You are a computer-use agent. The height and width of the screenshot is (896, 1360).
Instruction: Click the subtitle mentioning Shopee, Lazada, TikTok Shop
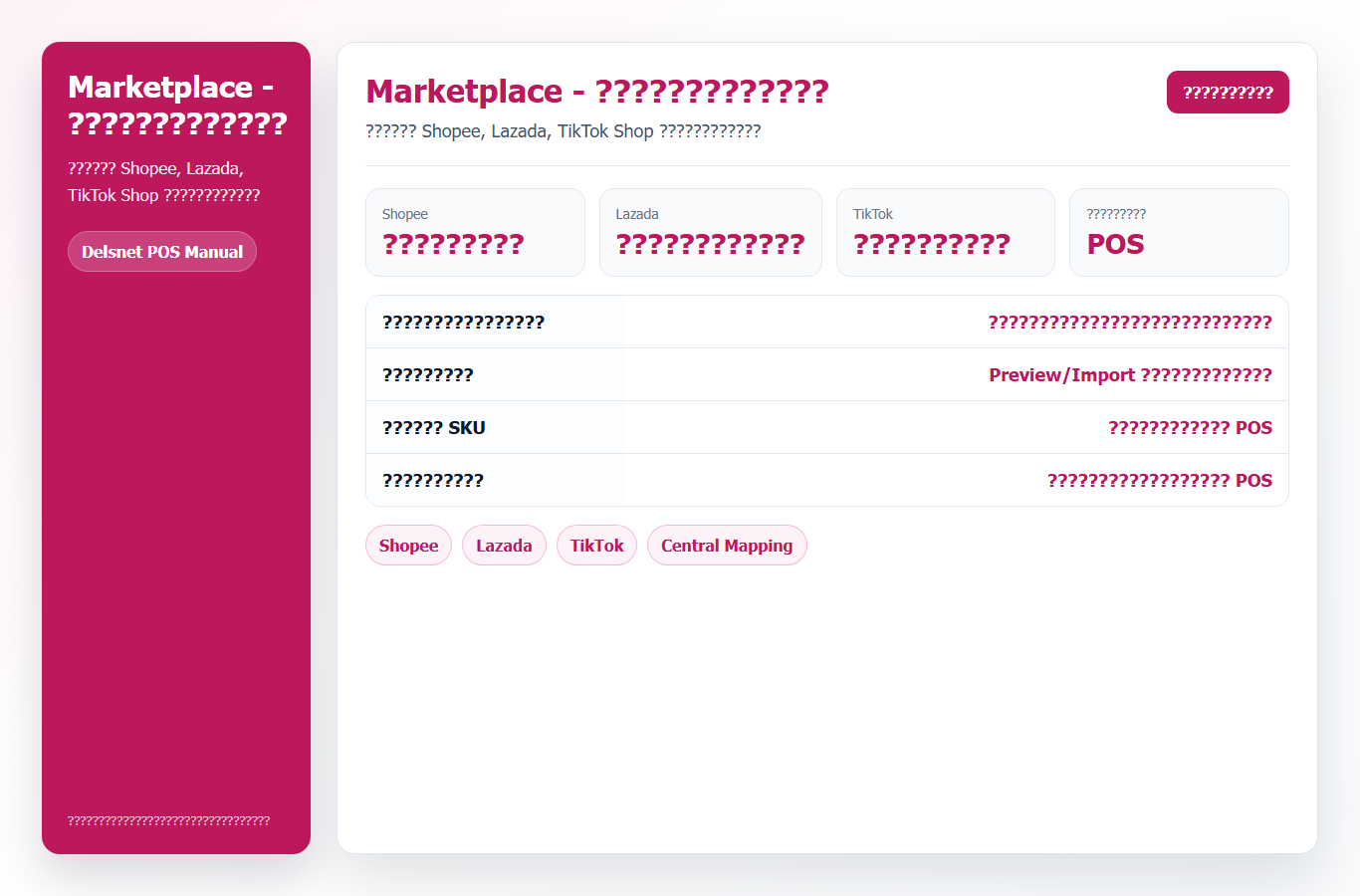pyautogui.click(x=564, y=131)
